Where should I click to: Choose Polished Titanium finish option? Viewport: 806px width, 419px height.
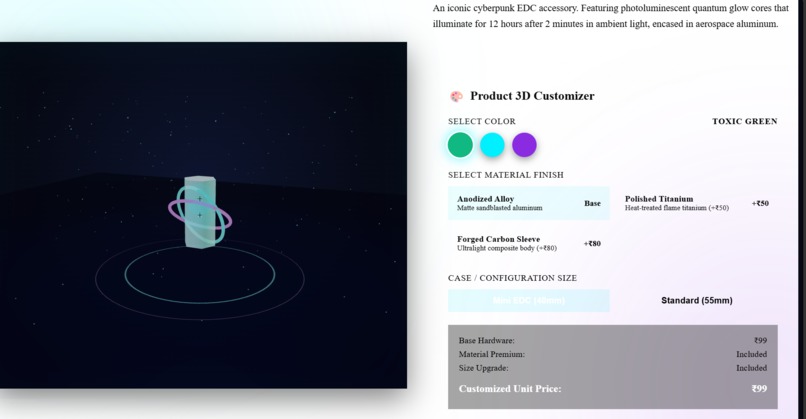(x=697, y=203)
